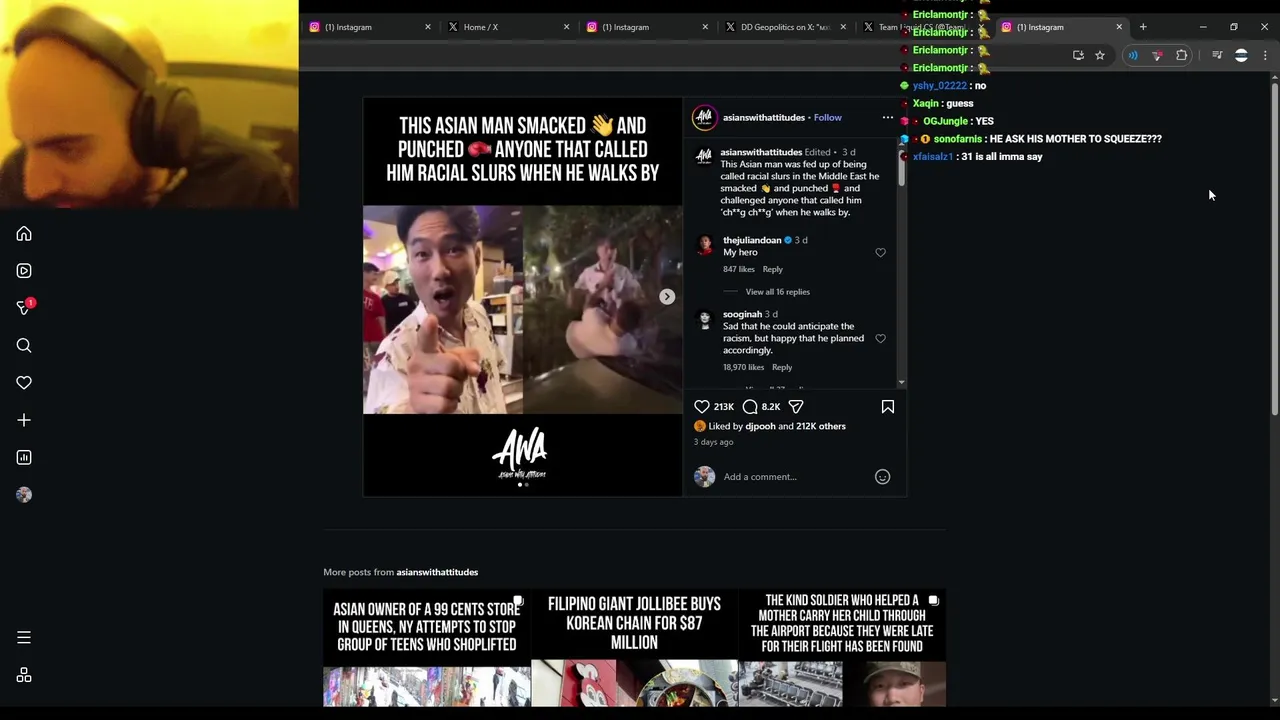Screen dimensions: 1280x720
Task: Open the kind soldier airport post thumbnail
Action: click(x=842, y=649)
